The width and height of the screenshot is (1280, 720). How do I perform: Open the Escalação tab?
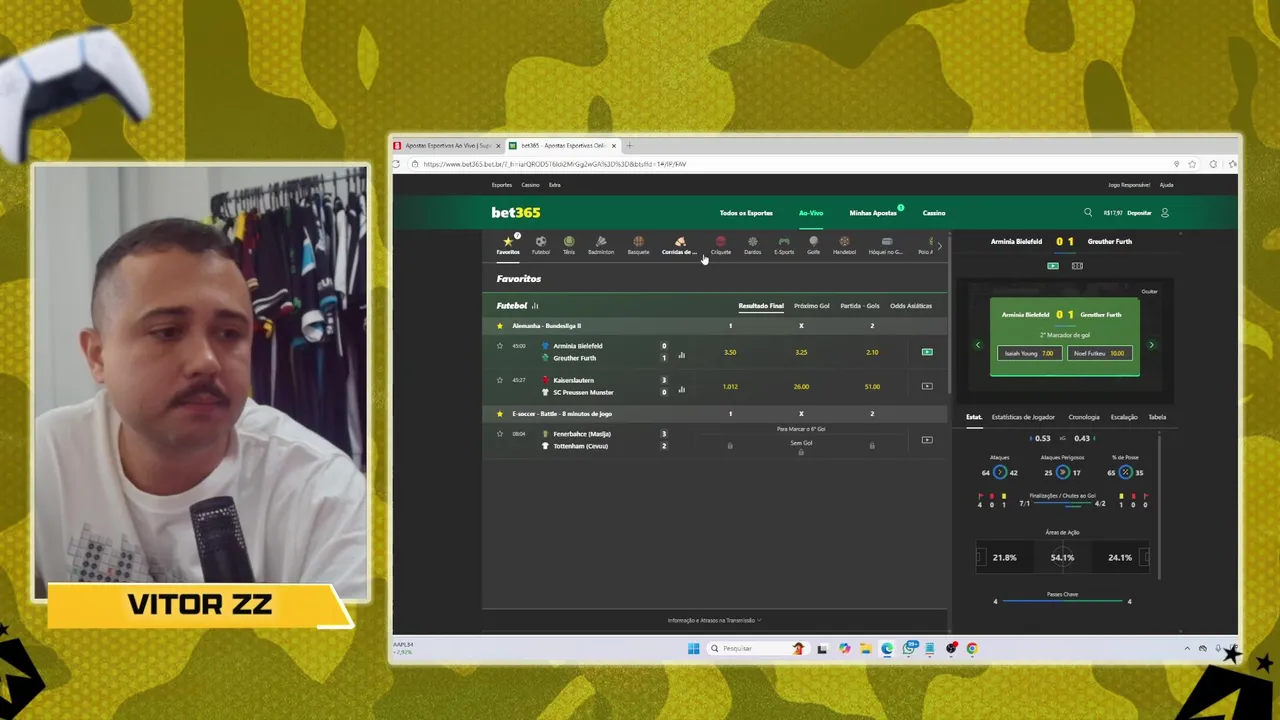(x=1124, y=417)
